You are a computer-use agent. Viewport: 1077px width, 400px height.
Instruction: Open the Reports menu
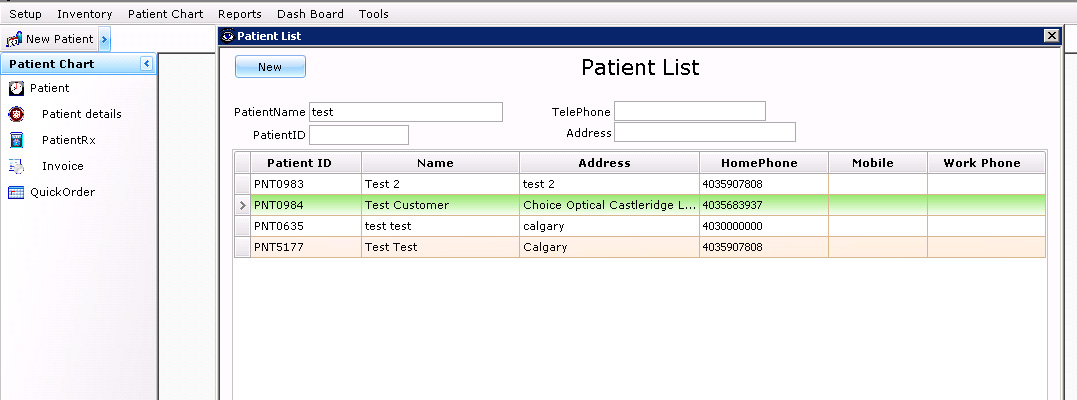point(240,14)
